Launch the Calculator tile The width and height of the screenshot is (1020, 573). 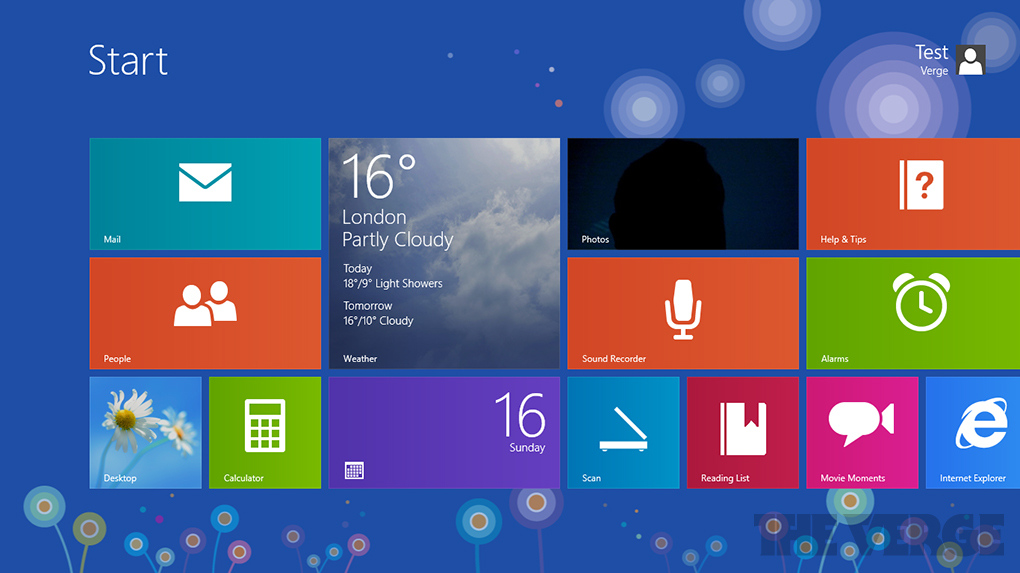(x=265, y=432)
